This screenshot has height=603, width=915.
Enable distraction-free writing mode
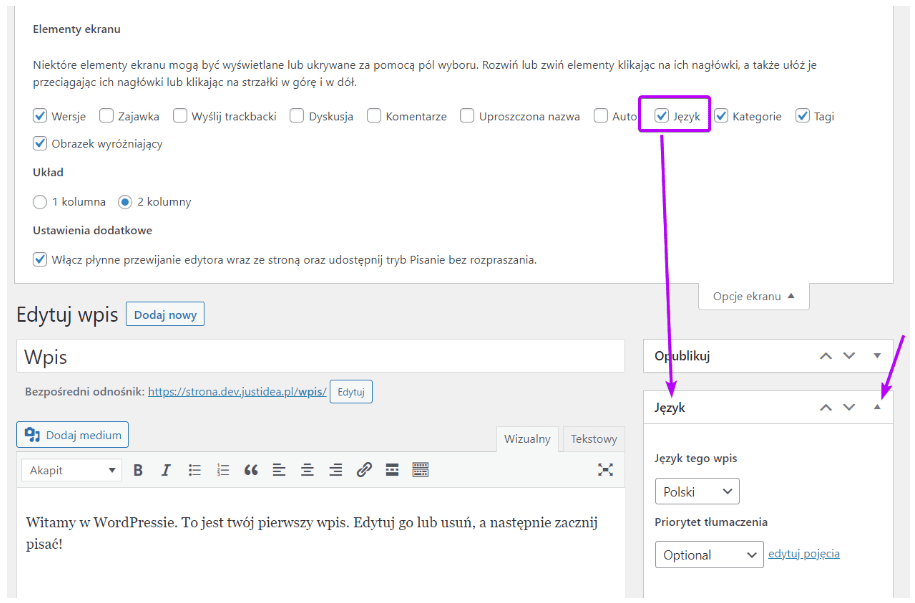[x=605, y=470]
